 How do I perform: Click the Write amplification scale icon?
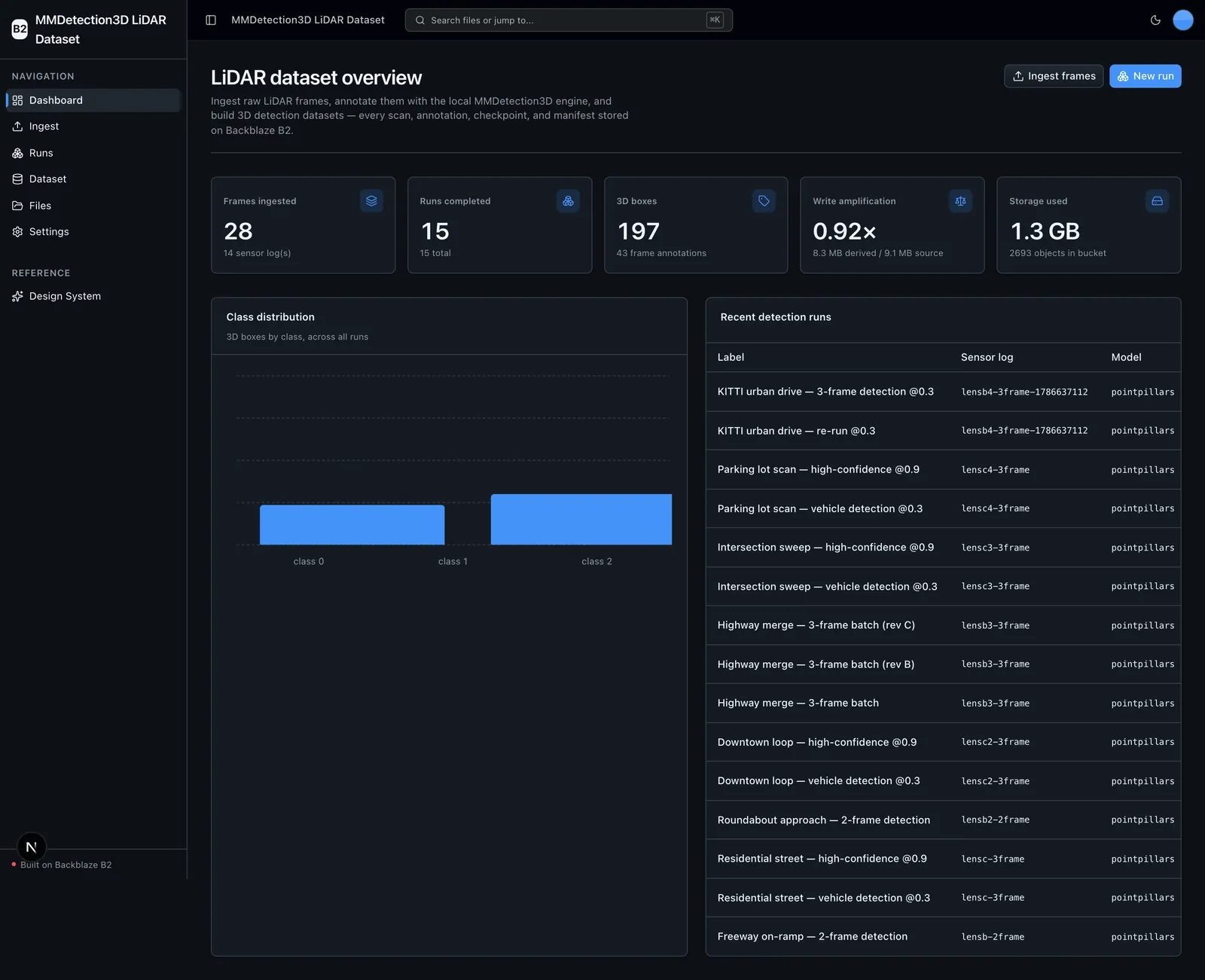[960, 201]
